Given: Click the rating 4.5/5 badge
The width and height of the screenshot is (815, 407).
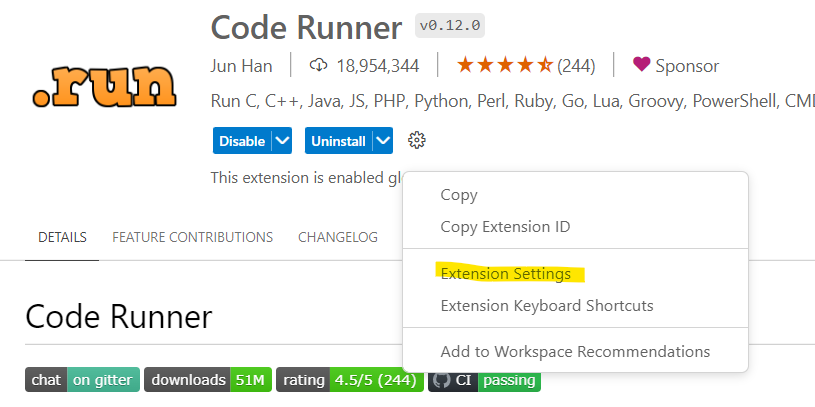Looking at the screenshot, I should tap(349, 380).
